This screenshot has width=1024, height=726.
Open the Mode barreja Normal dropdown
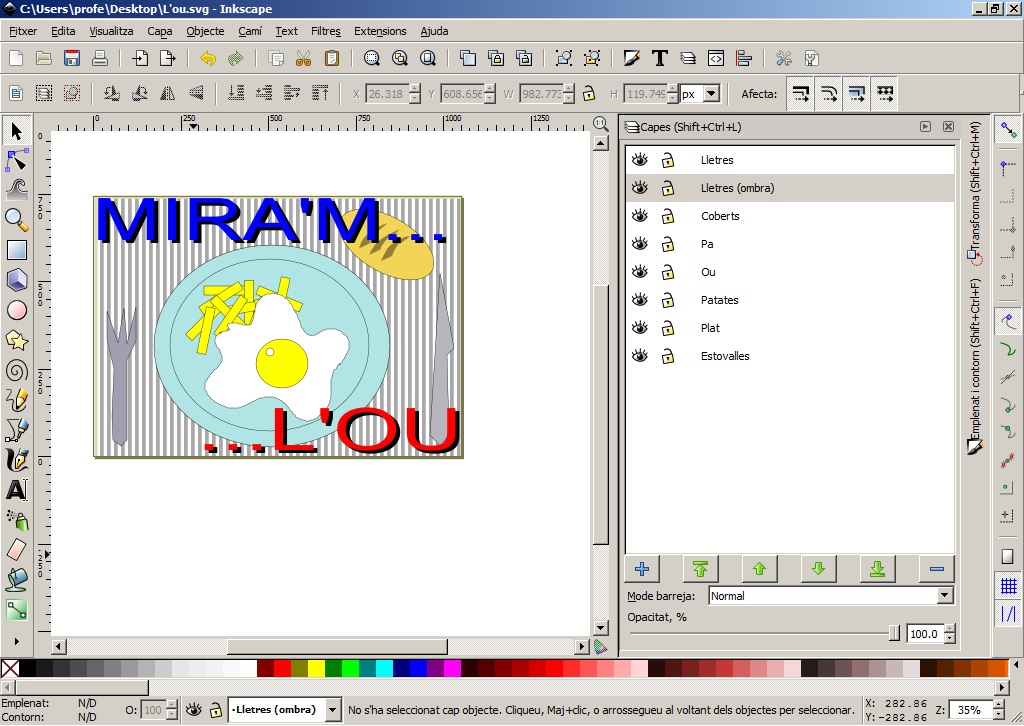click(944, 595)
